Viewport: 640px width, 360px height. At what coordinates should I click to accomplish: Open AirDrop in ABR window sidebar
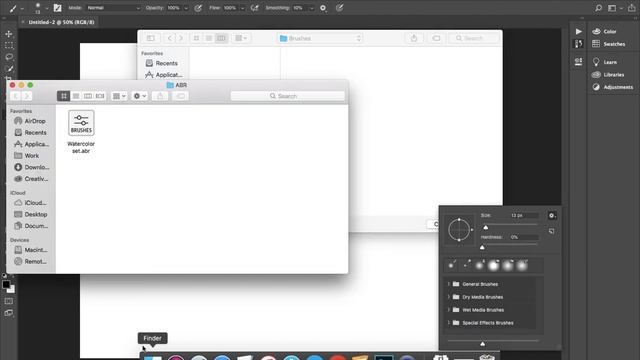tap(30, 121)
